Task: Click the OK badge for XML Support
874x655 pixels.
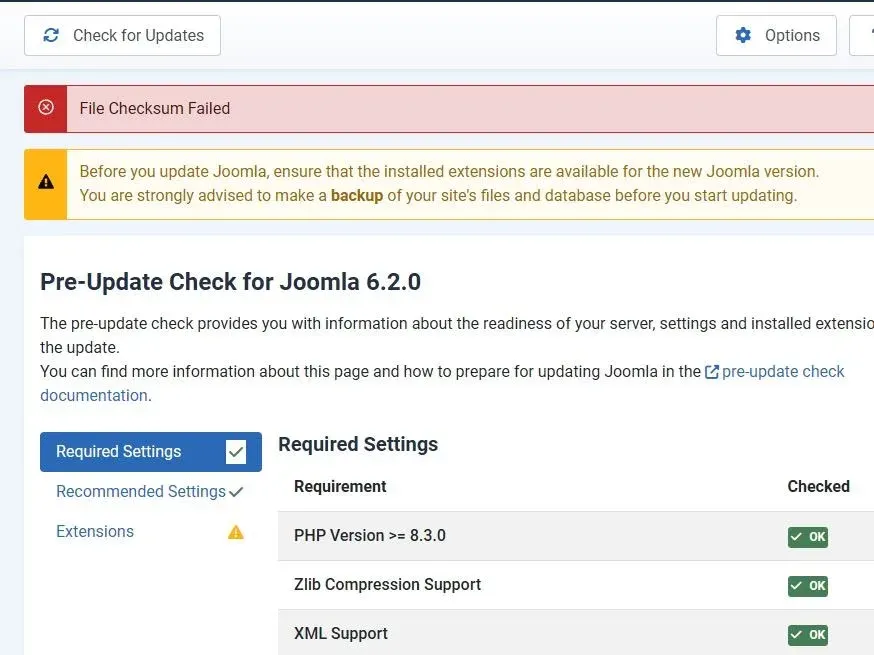Action: pyautogui.click(x=808, y=635)
